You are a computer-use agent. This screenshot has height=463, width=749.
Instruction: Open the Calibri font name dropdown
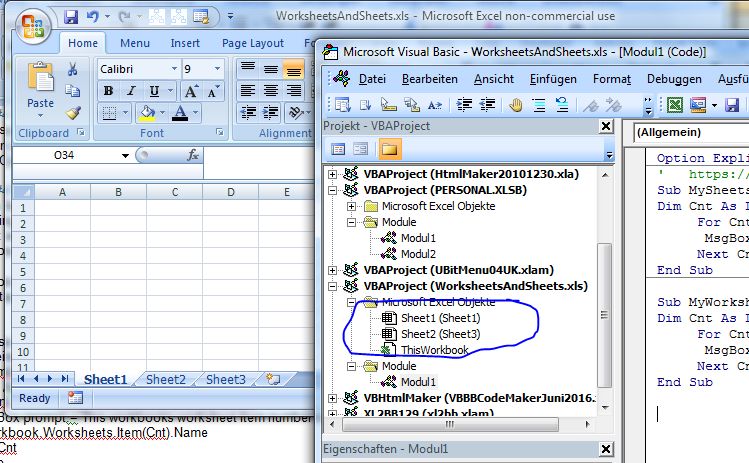point(174,69)
